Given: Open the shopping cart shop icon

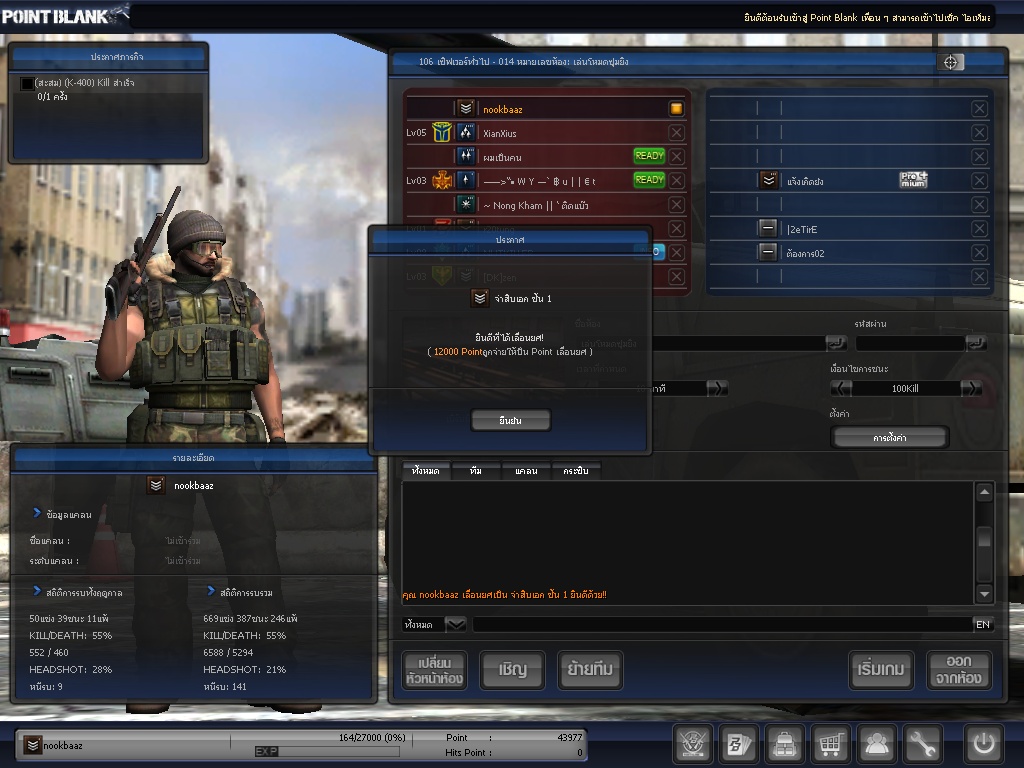Looking at the screenshot, I should pyautogui.click(x=830, y=743).
